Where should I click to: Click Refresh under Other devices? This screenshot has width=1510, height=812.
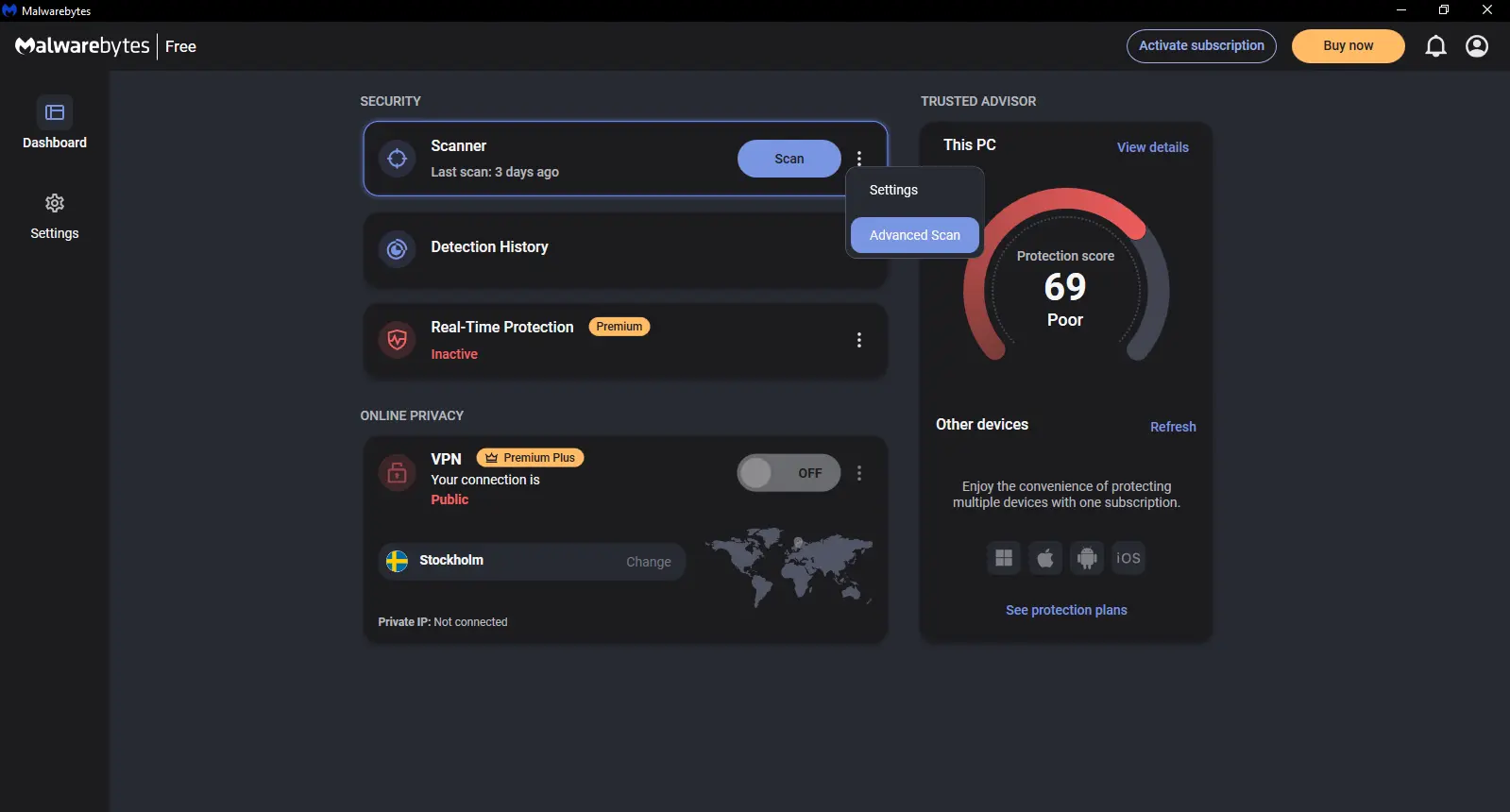pos(1173,427)
